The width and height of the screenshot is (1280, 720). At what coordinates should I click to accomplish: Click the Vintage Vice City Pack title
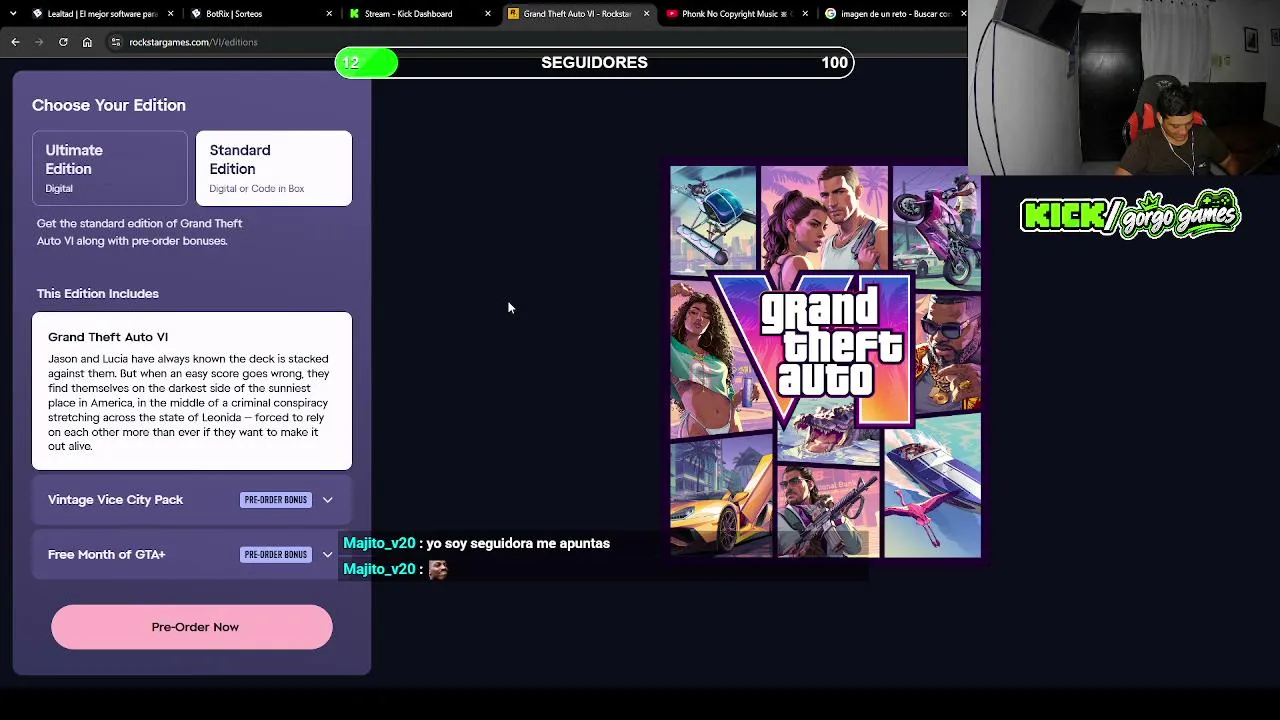click(x=115, y=500)
